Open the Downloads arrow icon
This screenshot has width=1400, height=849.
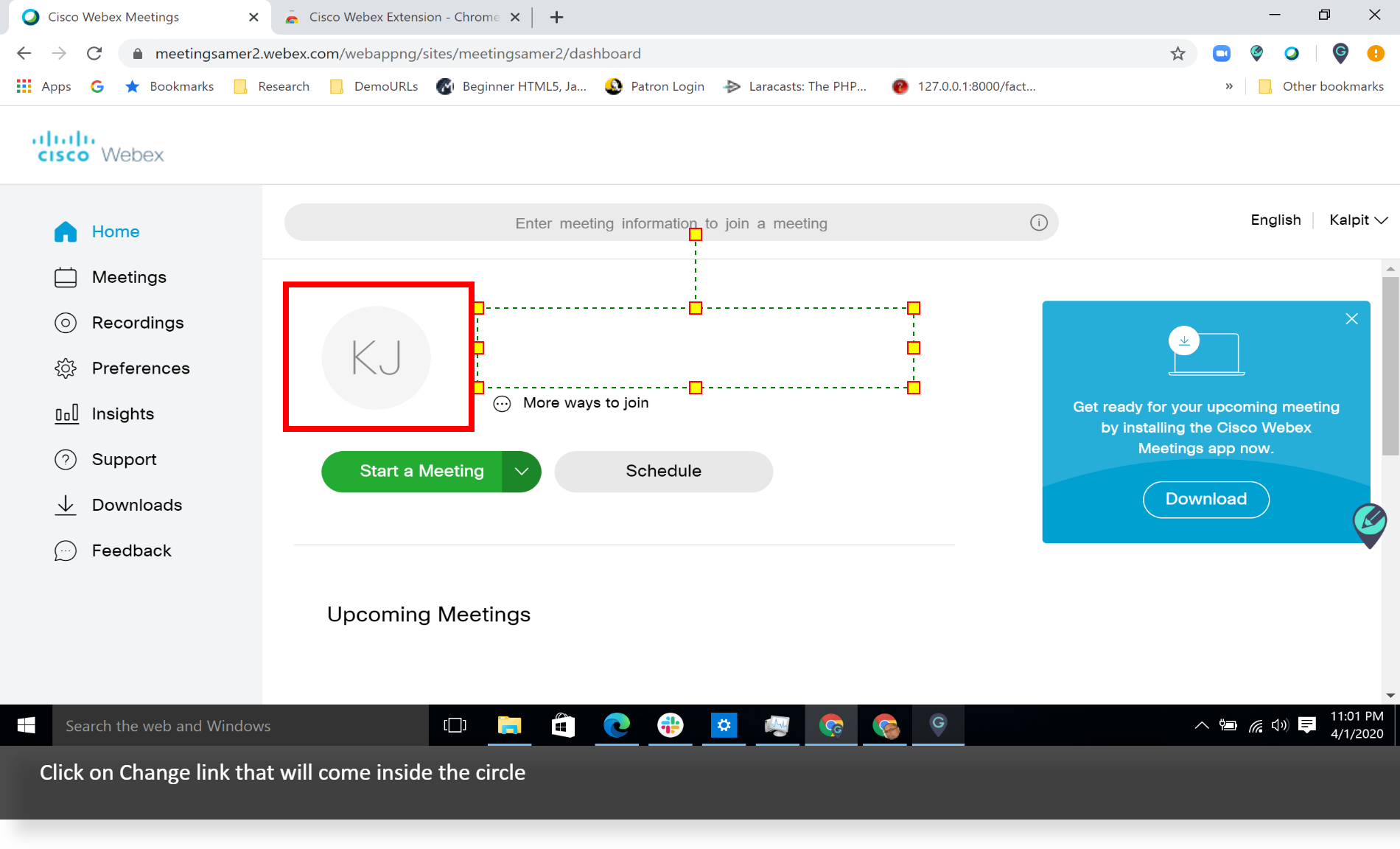pos(66,506)
